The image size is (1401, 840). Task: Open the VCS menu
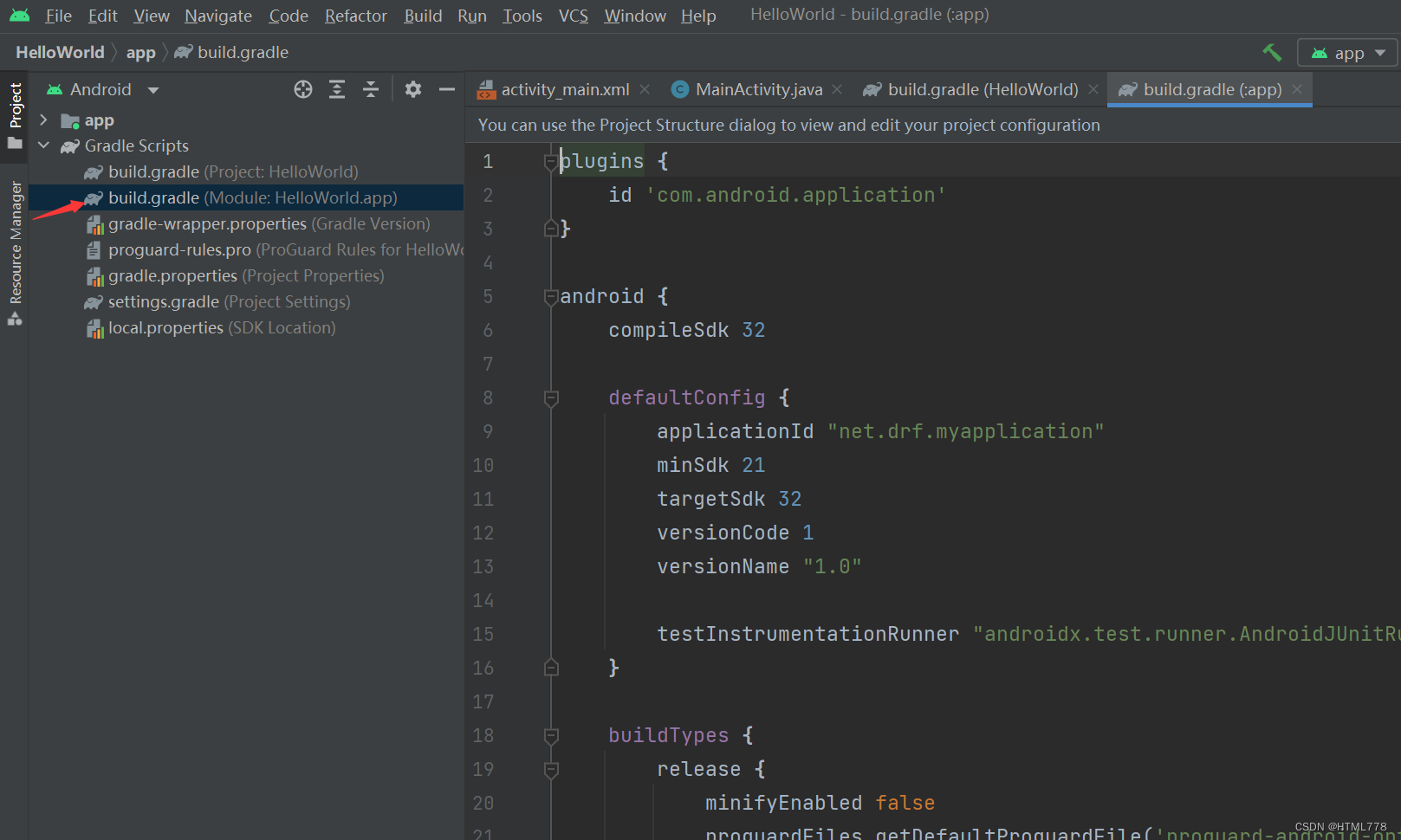[573, 16]
